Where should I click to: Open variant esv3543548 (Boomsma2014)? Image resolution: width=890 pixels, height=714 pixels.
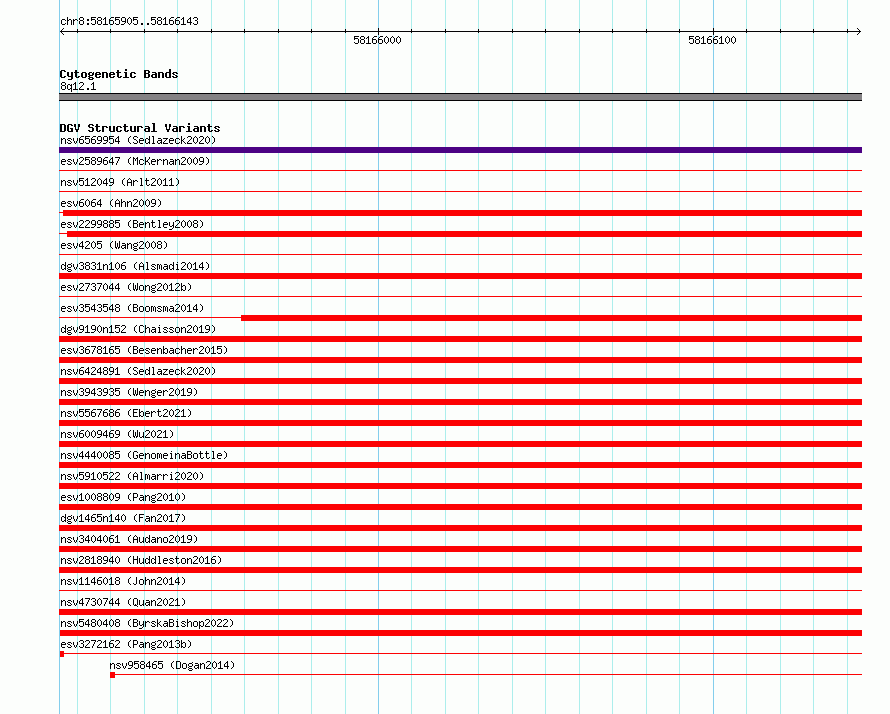click(x=132, y=308)
